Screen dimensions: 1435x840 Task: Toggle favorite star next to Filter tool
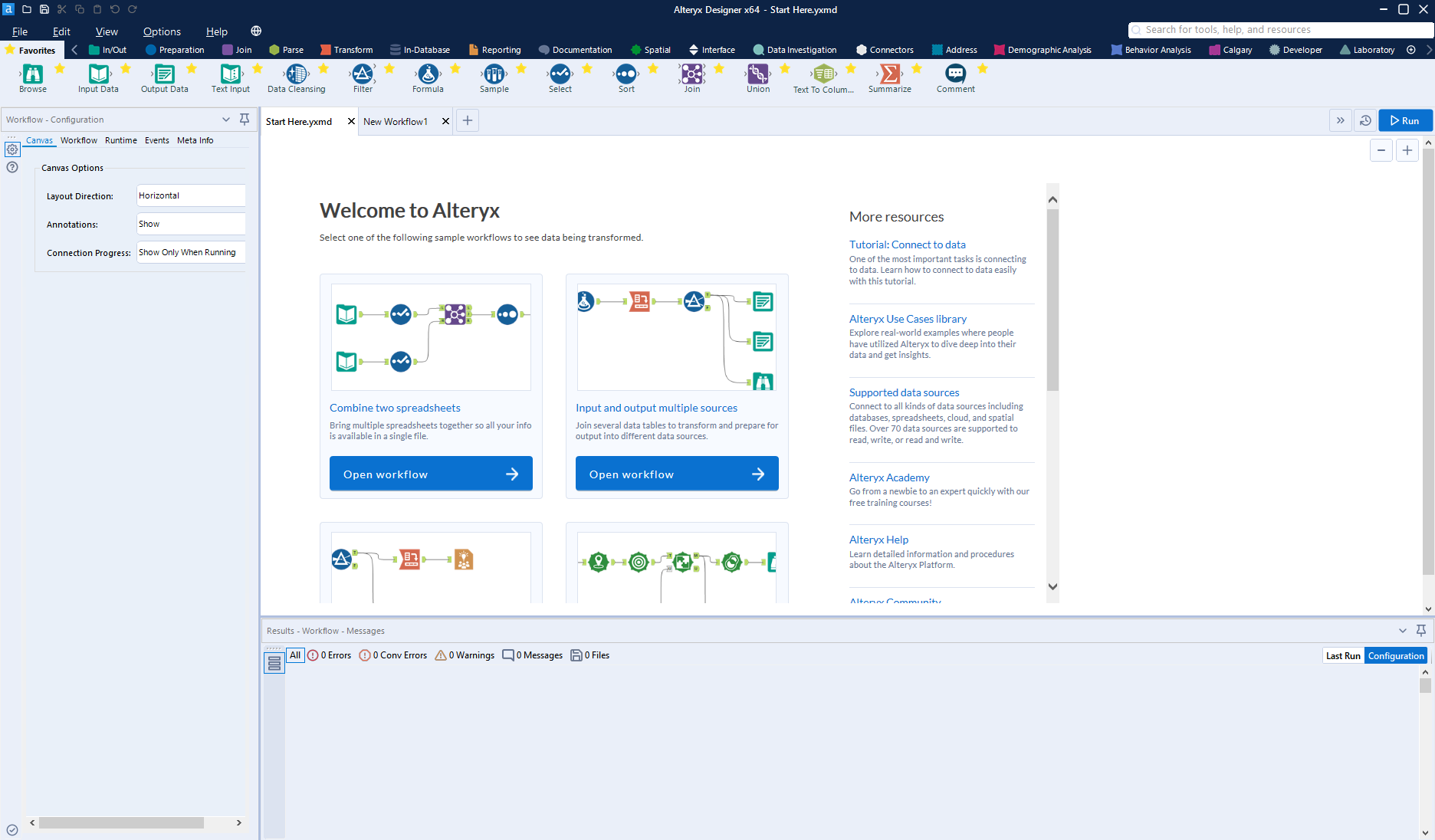point(389,69)
